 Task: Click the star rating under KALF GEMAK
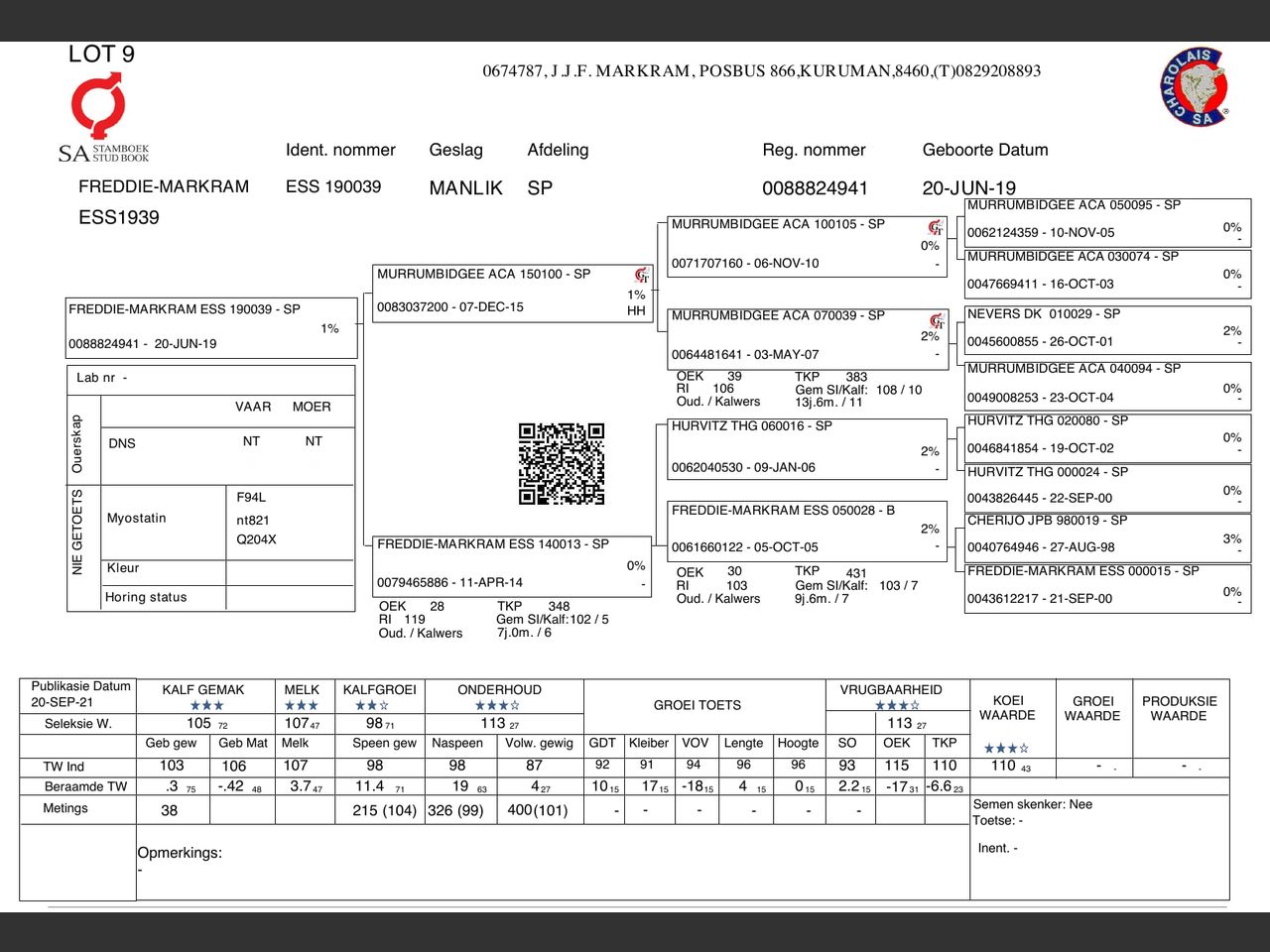pyautogui.click(x=206, y=706)
